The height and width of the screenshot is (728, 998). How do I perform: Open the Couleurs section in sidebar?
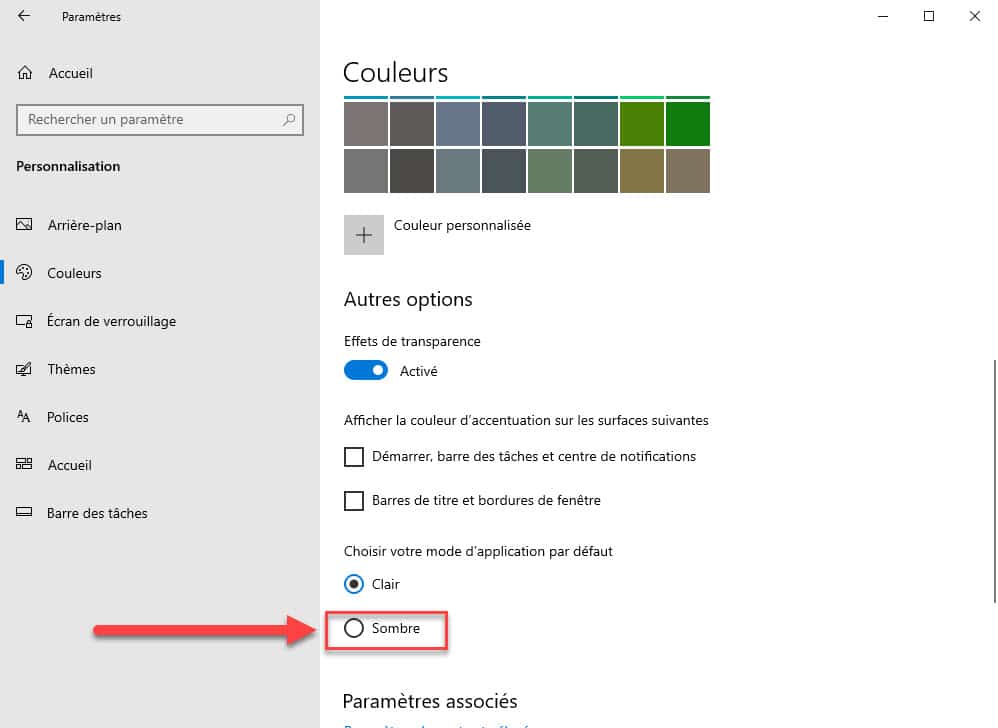click(74, 273)
